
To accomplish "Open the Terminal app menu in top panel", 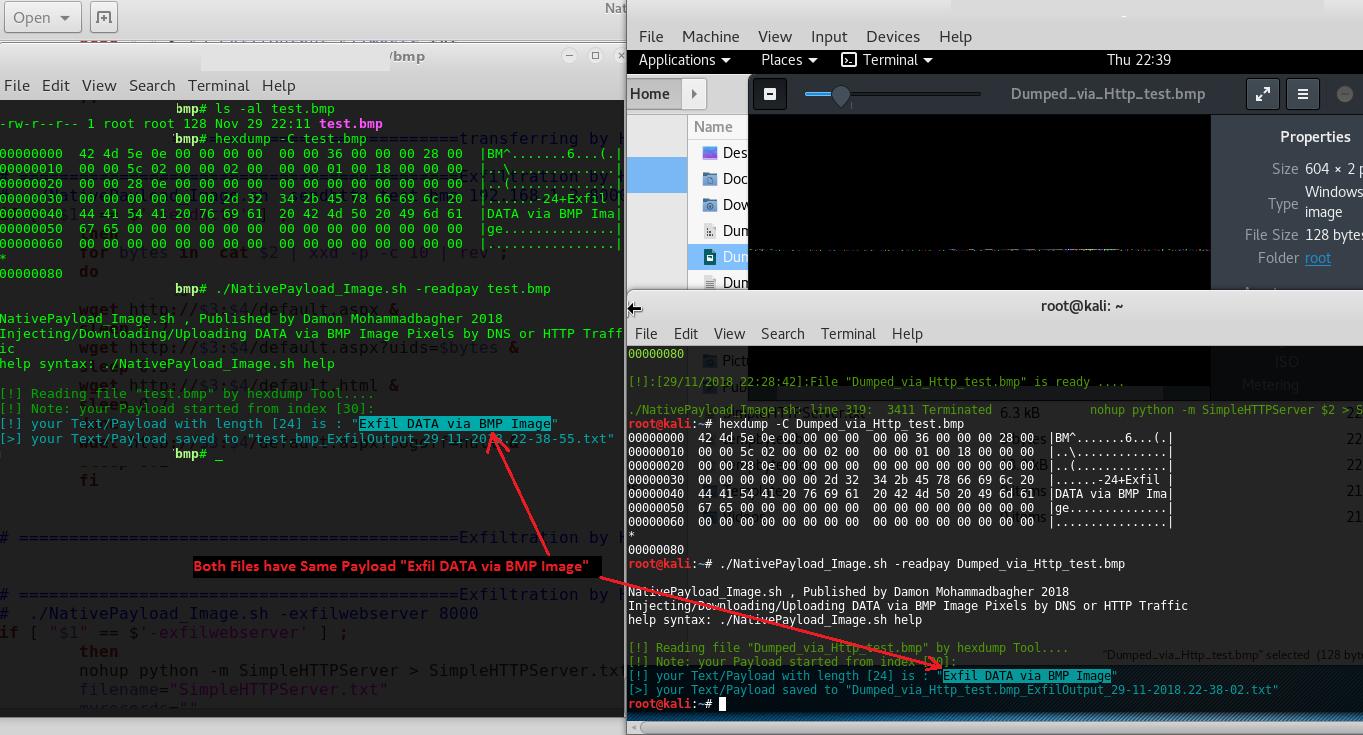I will 888,60.
